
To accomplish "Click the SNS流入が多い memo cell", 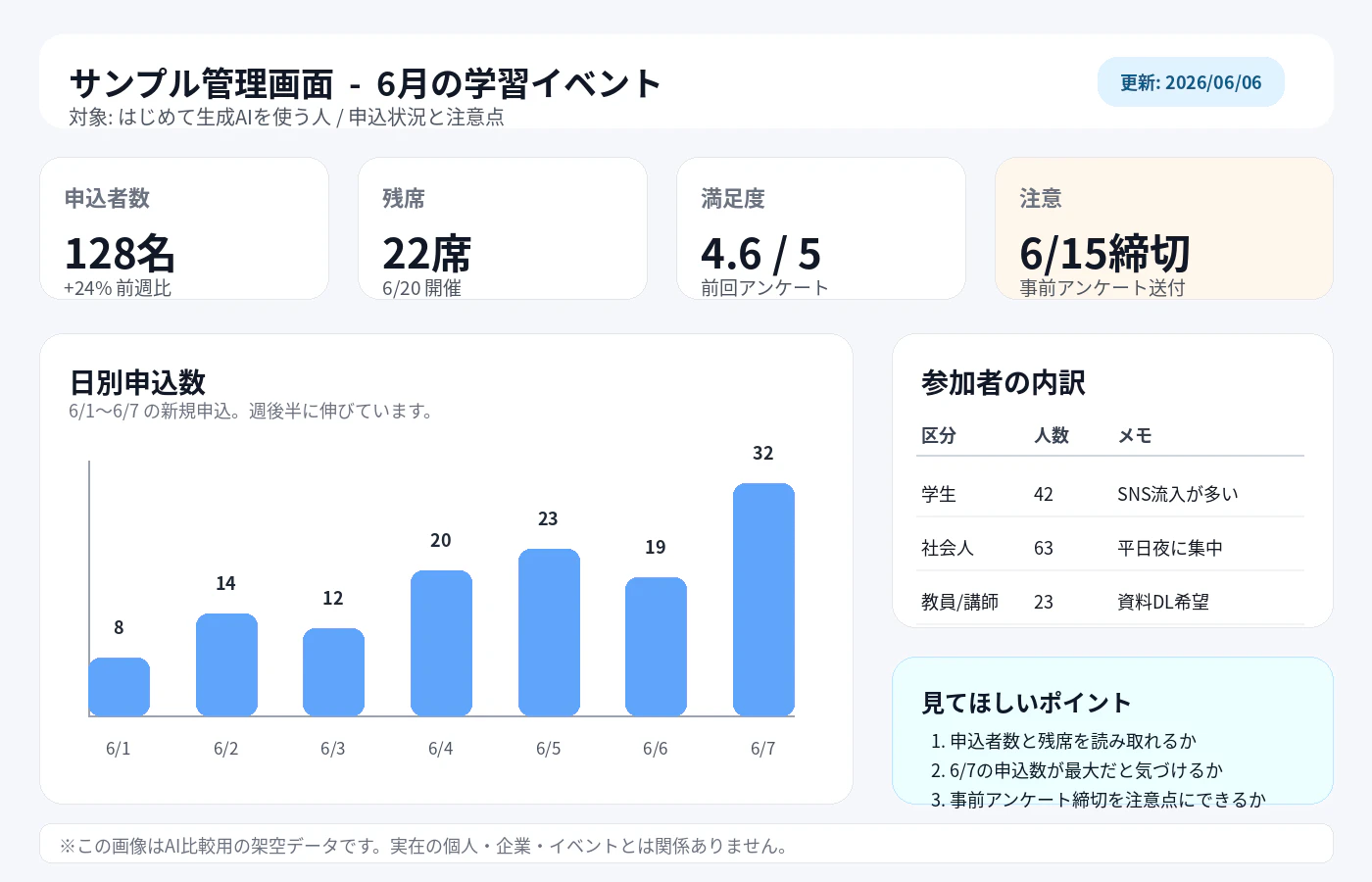I will pyautogui.click(x=1178, y=494).
